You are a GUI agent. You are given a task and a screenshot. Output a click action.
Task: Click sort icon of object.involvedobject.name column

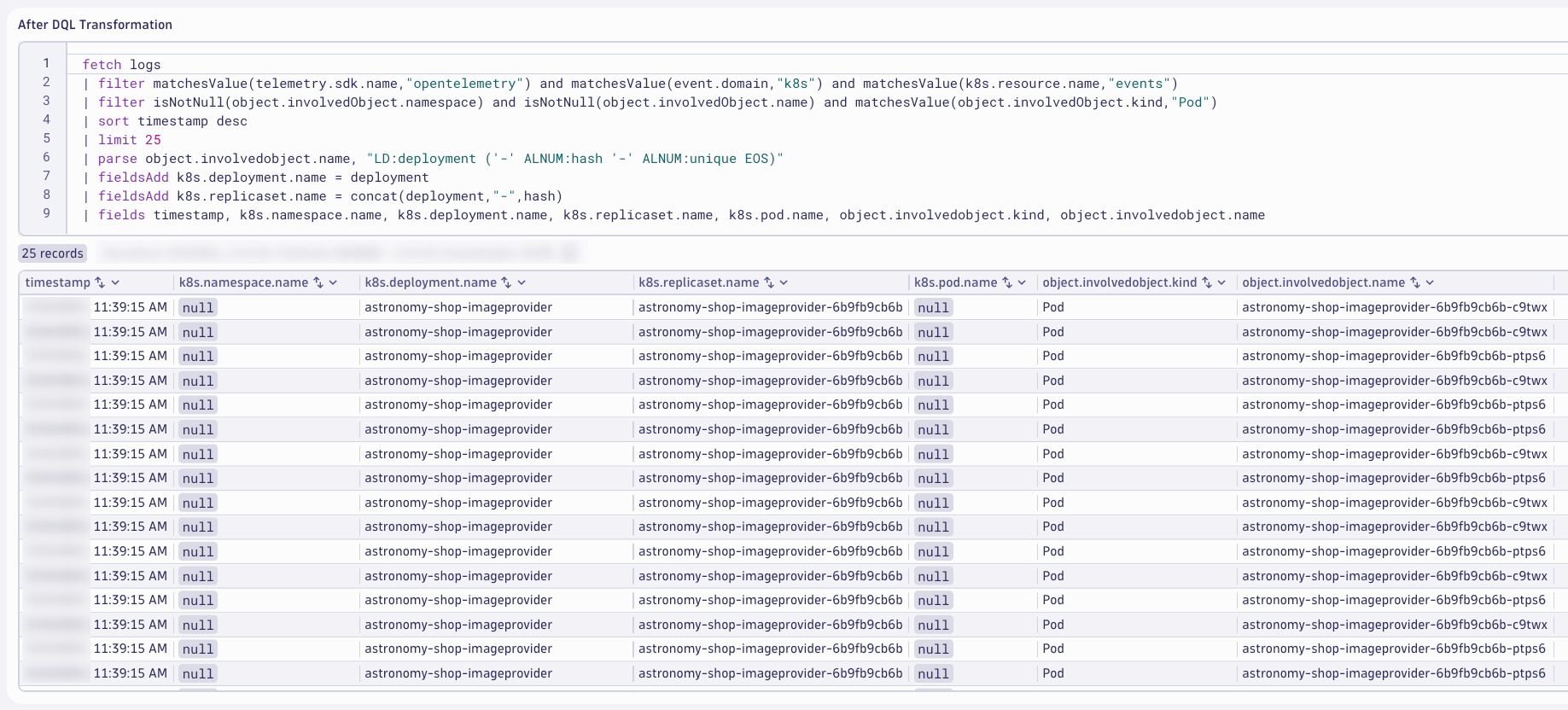click(x=1415, y=282)
